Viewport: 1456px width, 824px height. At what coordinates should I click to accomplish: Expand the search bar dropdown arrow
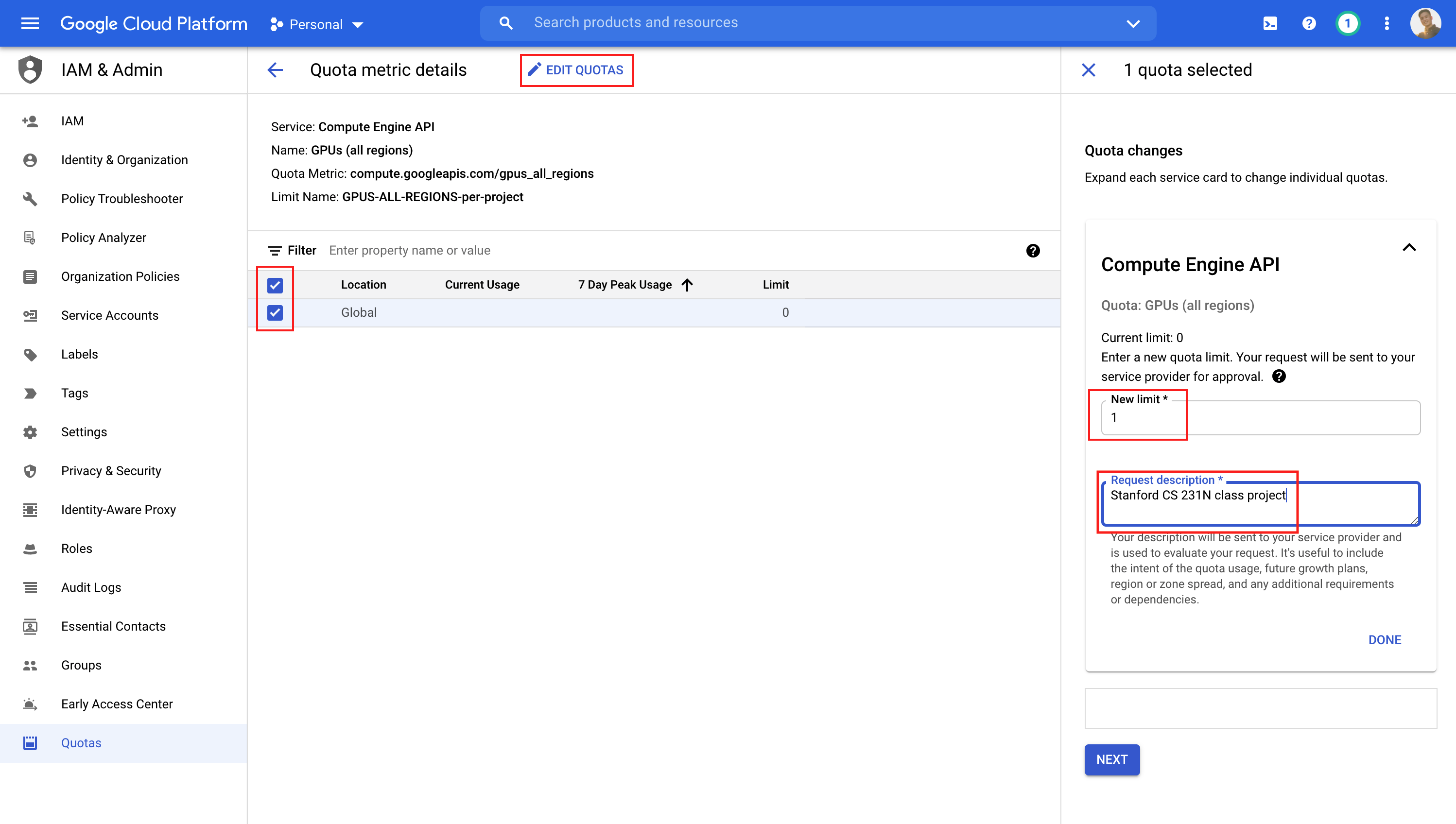pyautogui.click(x=1133, y=23)
